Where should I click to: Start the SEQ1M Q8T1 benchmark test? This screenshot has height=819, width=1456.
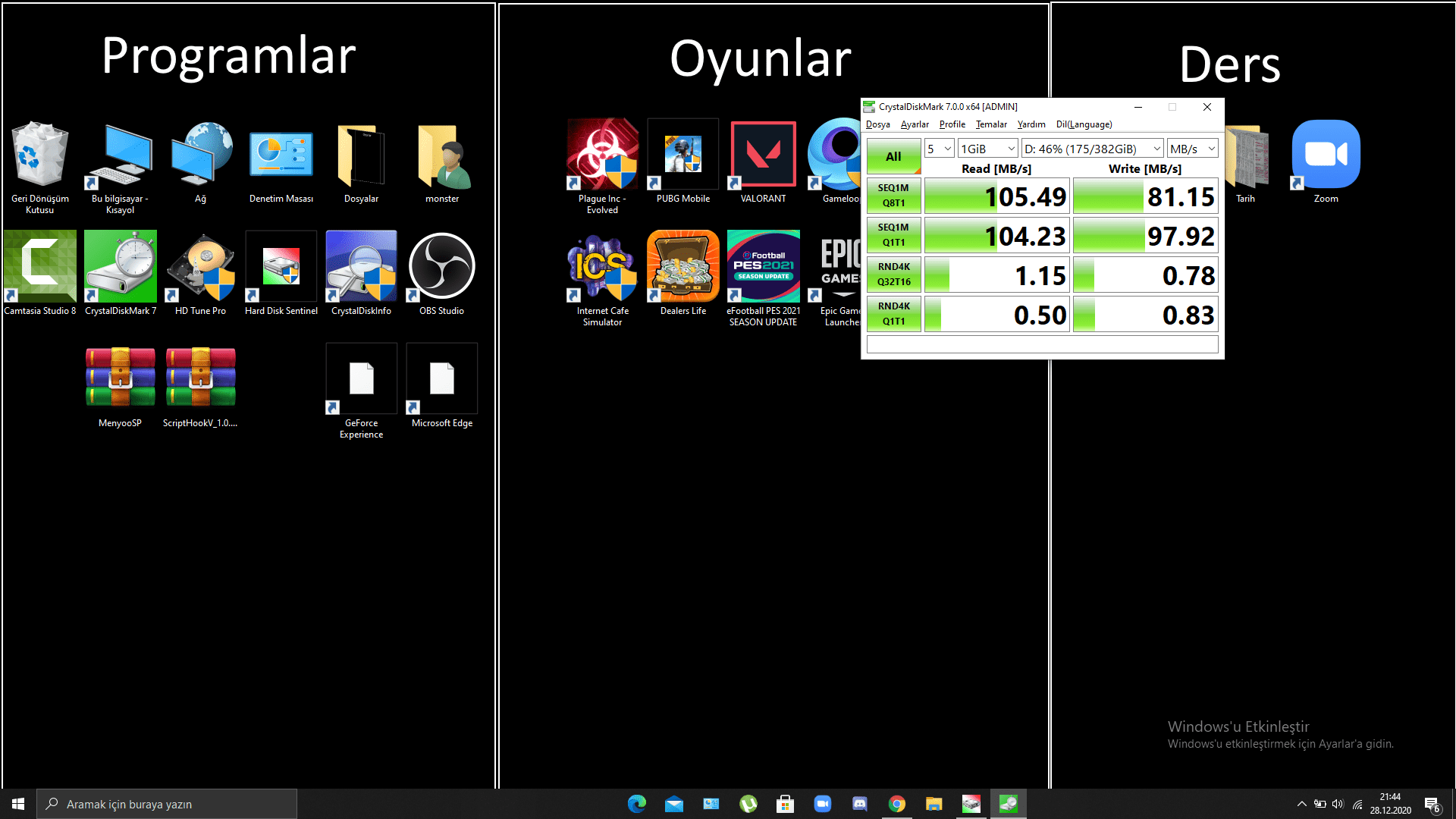point(893,195)
